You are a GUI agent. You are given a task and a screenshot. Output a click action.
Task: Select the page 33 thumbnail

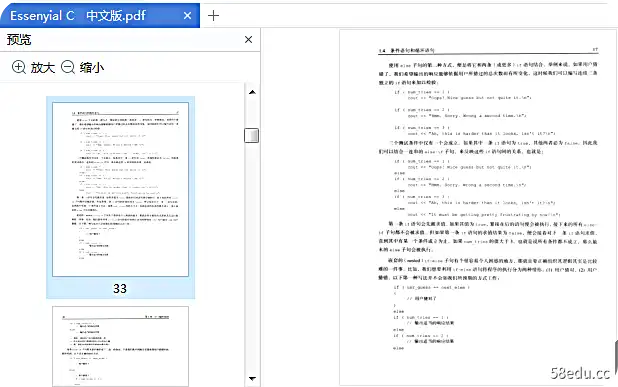coord(121,190)
